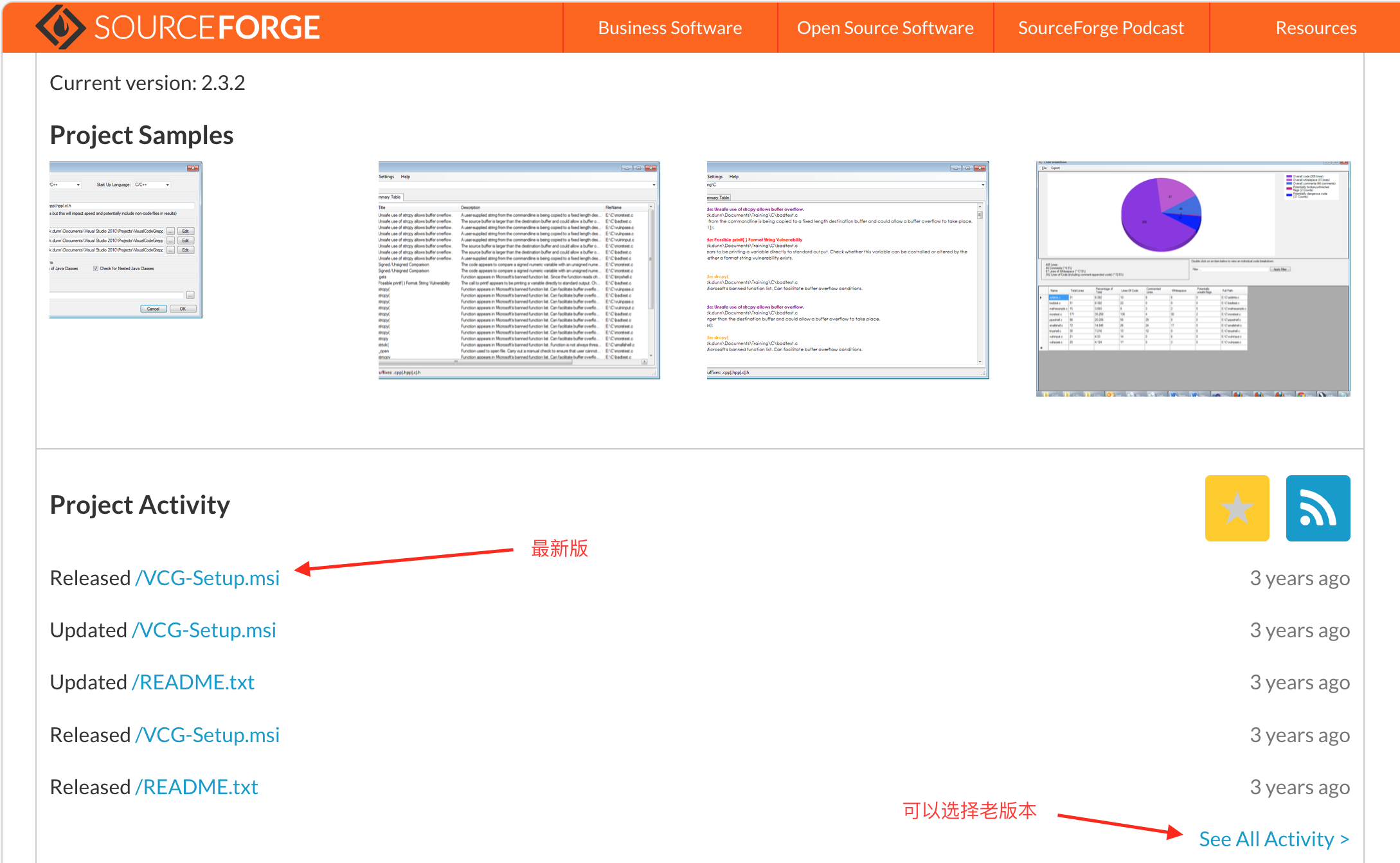View the vulnerability summary table sample screenshot
The height and width of the screenshot is (863, 1400).
[519, 270]
